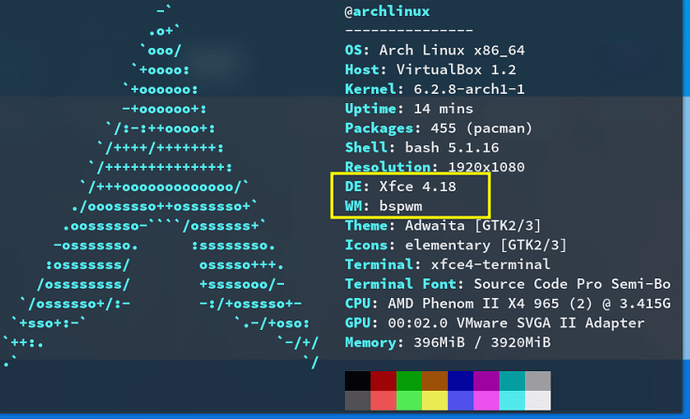Click the Arch Linux ASCII logo
Viewport: 690px width, 419px height.
tap(161, 187)
